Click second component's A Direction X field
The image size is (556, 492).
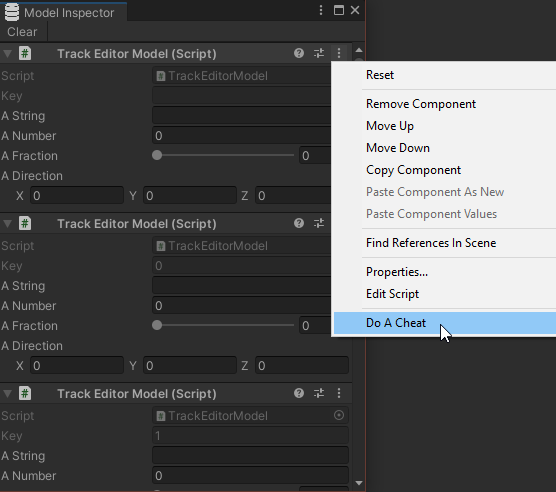tap(77, 365)
